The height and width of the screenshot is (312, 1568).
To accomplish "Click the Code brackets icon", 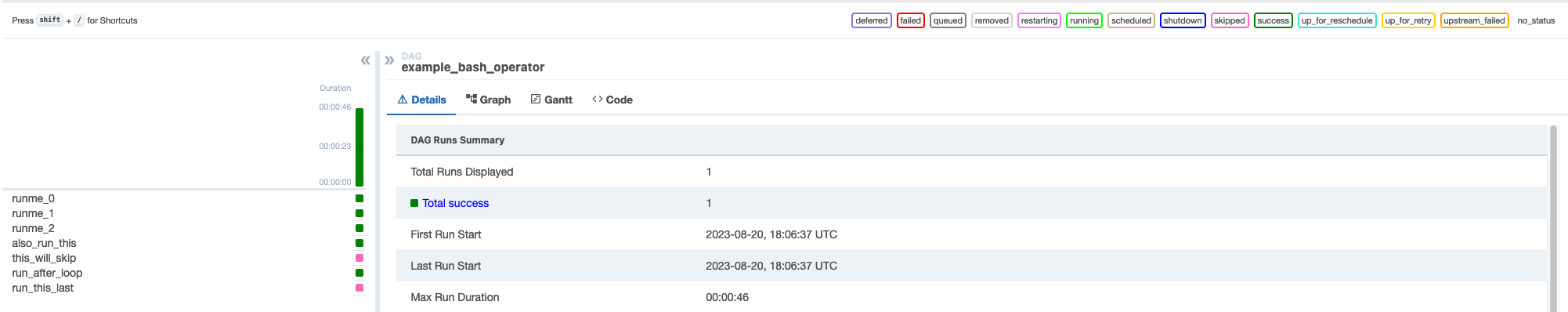I will [x=598, y=99].
